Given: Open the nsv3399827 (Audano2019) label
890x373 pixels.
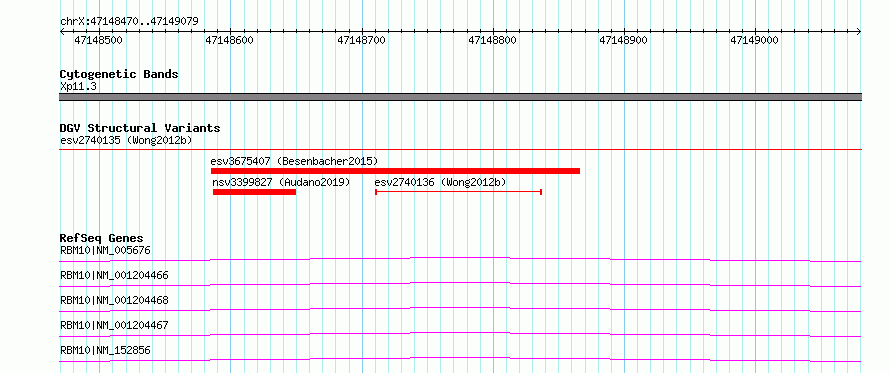Looking at the screenshot, I should pyautogui.click(x=282, y=182).
